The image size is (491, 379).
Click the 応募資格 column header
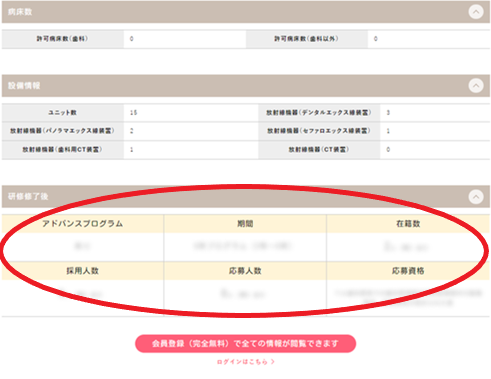point(408,271)
